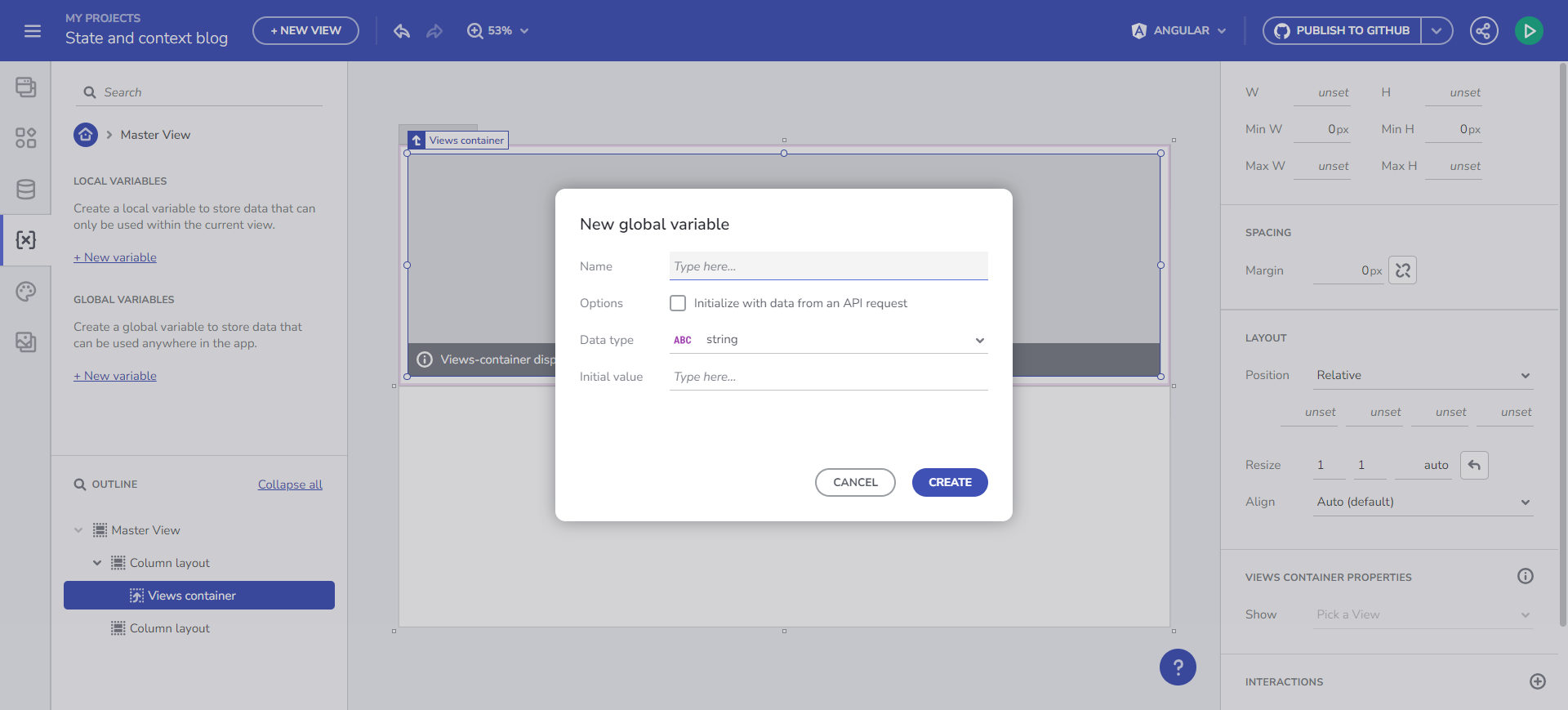Image resolution: width=1568 pixels, height=710 pixels.
Task: Open the Data type string dropdown
Action: [828, 340]
